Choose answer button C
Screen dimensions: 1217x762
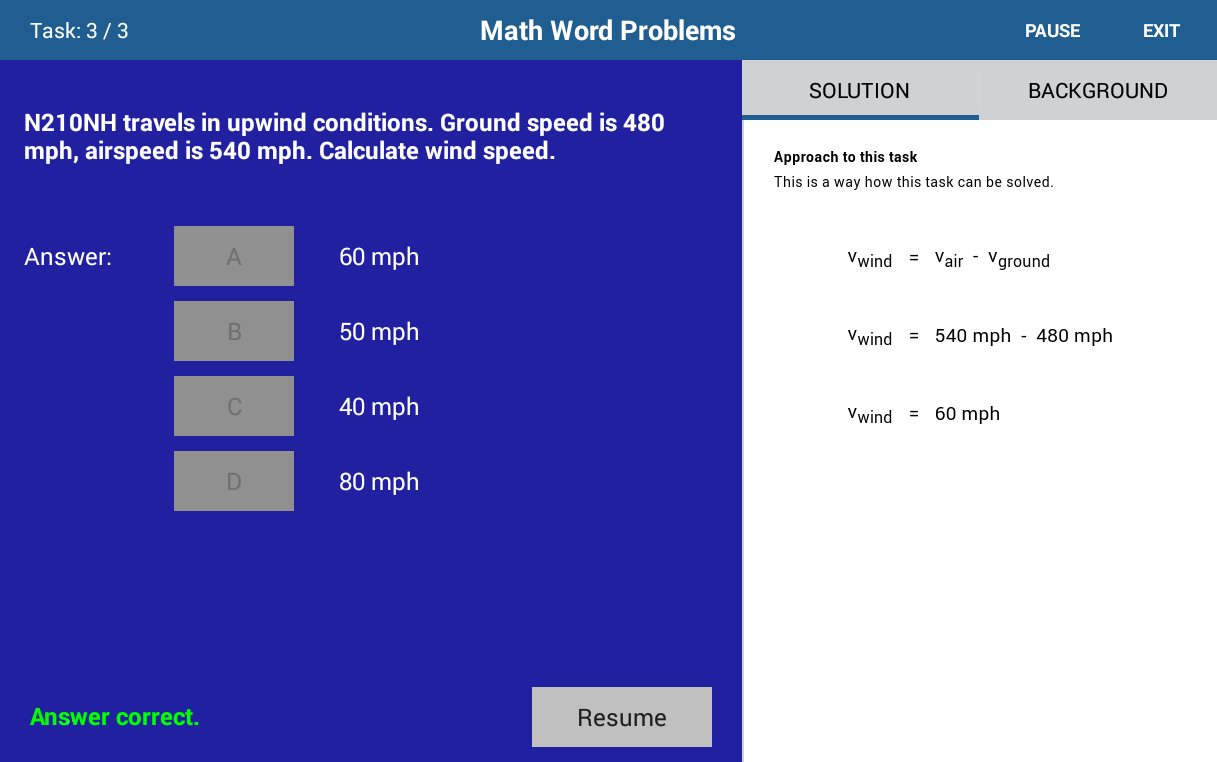coord(234,406)
